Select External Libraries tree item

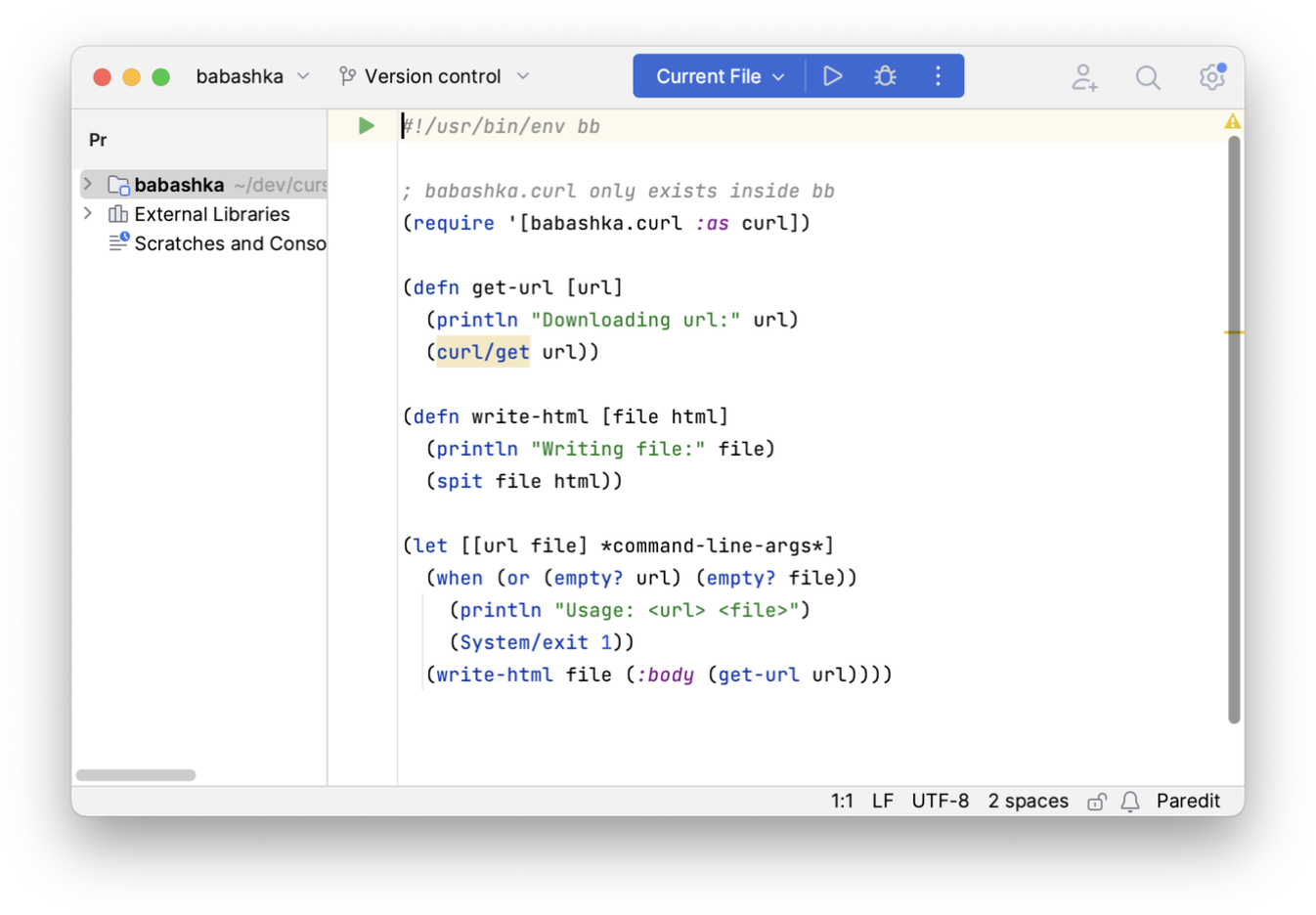(x=211, y=214)
